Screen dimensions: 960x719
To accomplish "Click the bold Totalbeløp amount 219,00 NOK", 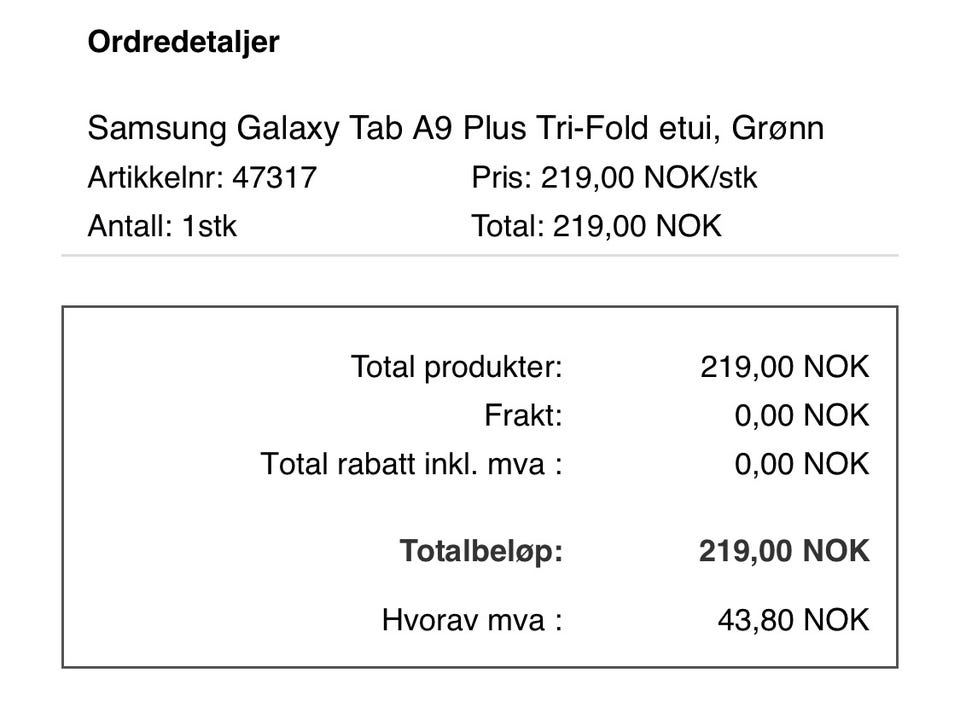I will (x=784, y=551).
